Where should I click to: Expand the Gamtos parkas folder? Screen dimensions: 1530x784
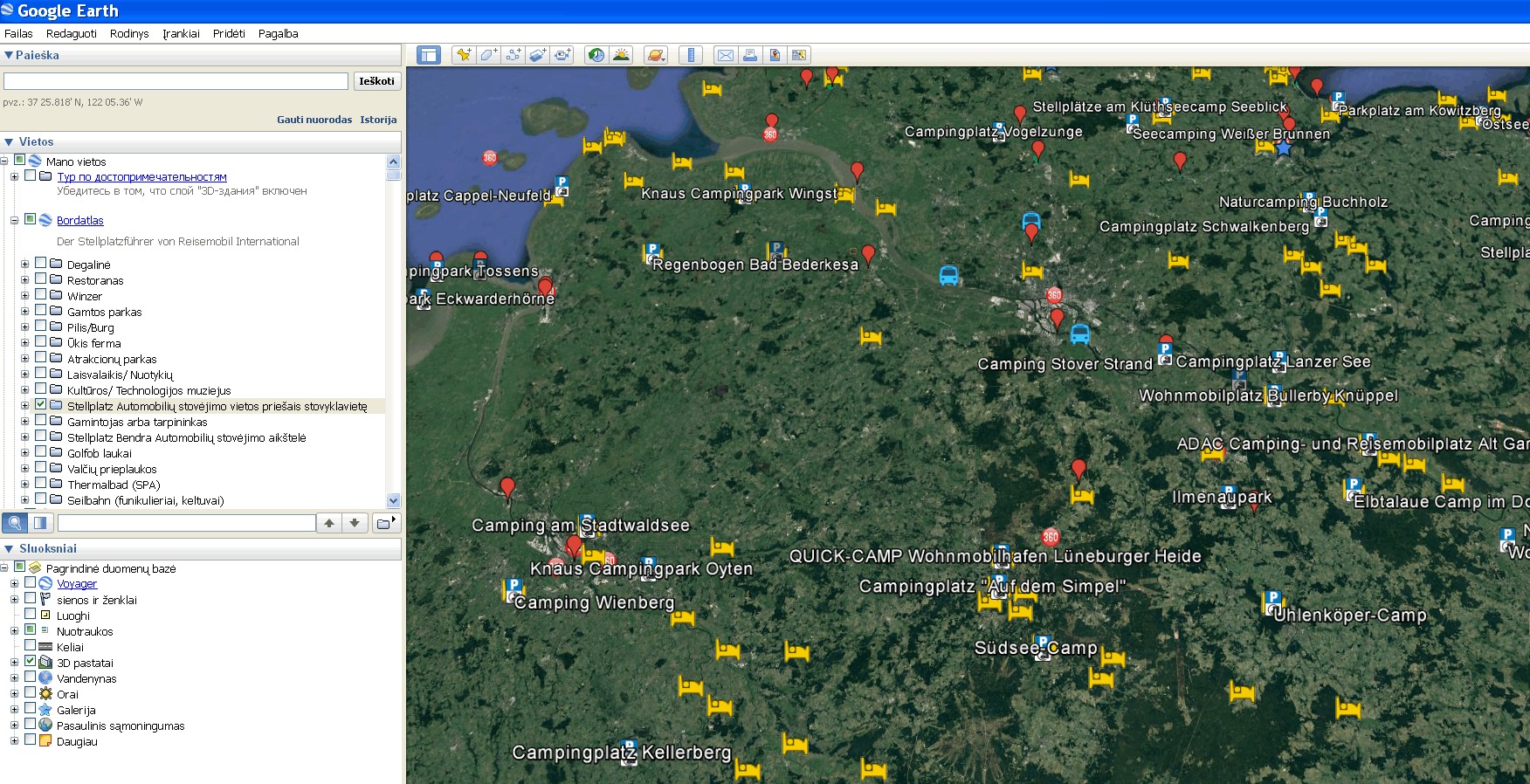pyautogui.click(x=24, y=311)
